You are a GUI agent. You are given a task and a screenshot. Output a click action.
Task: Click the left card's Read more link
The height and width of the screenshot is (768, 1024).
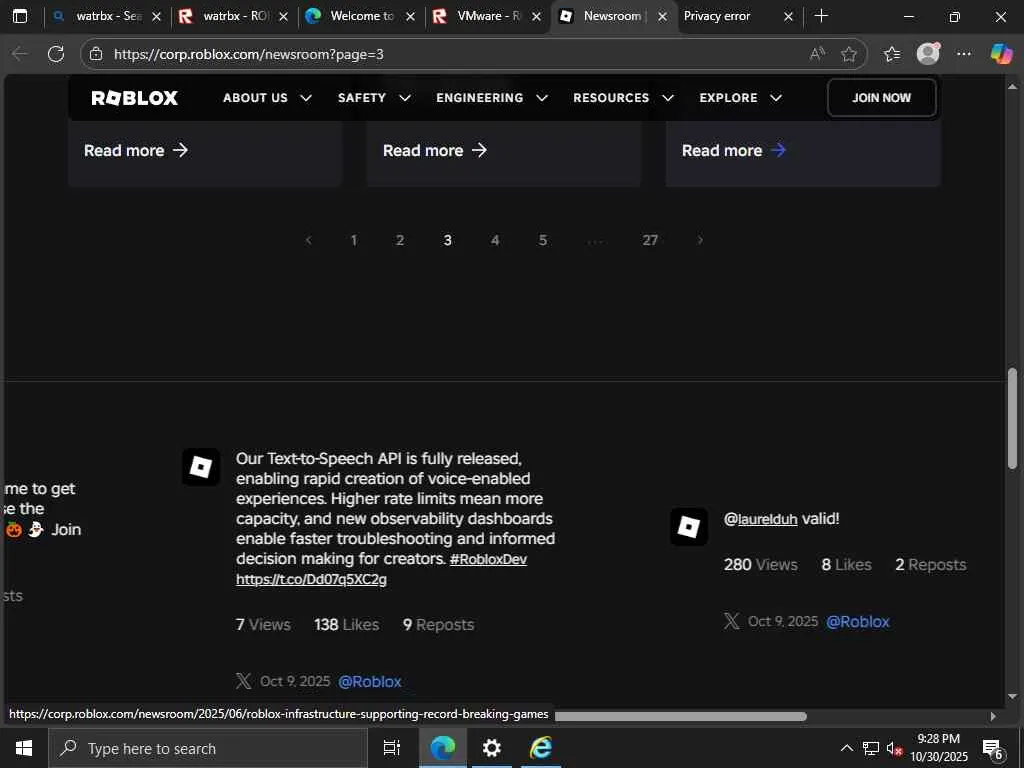click(x=136, y=150)
